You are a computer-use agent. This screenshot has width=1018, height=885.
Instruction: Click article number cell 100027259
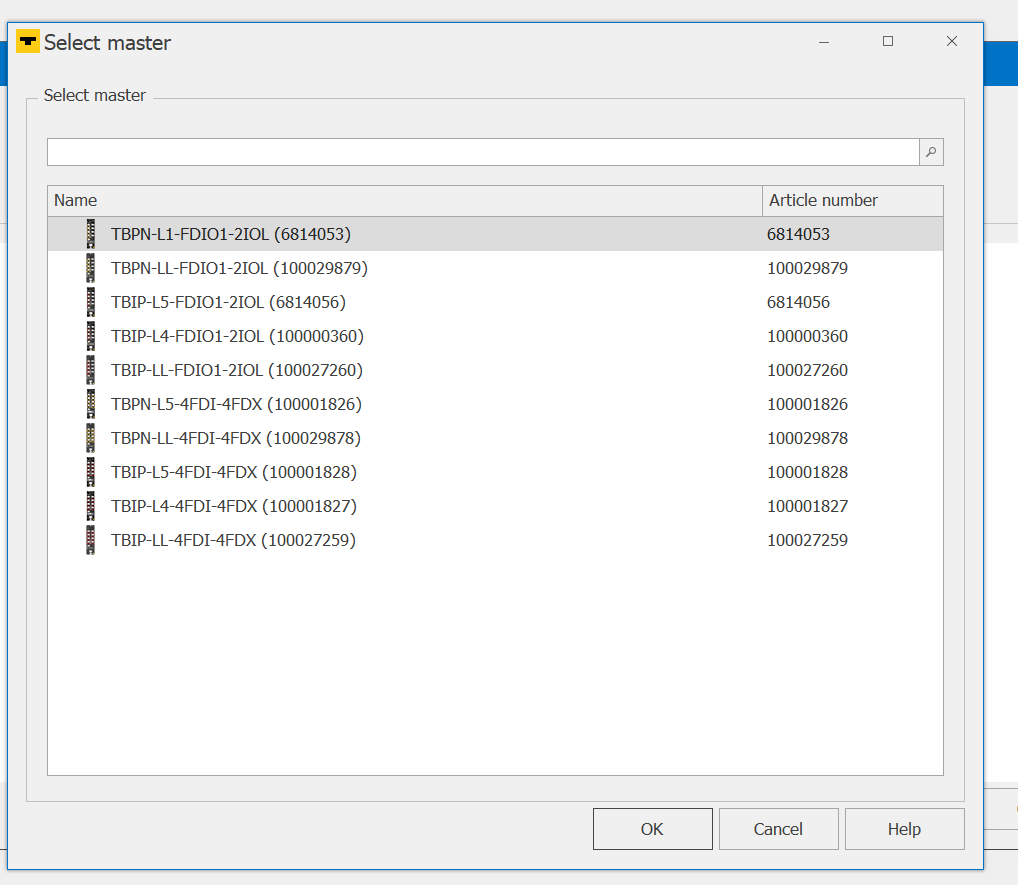(x=807, y=540)
